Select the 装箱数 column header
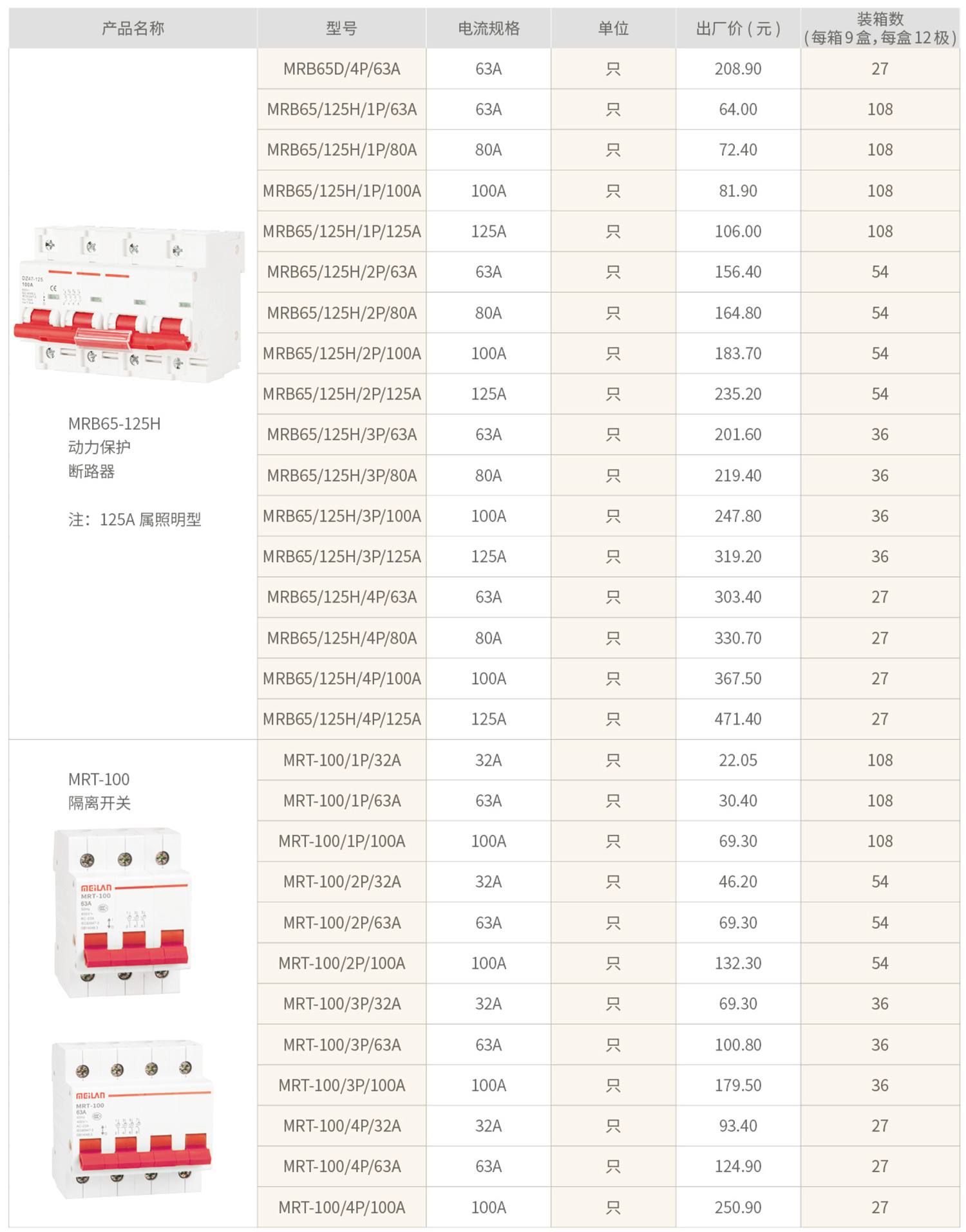The width and height of the screenshot is (966, 1232). click(x=880, y=28)
